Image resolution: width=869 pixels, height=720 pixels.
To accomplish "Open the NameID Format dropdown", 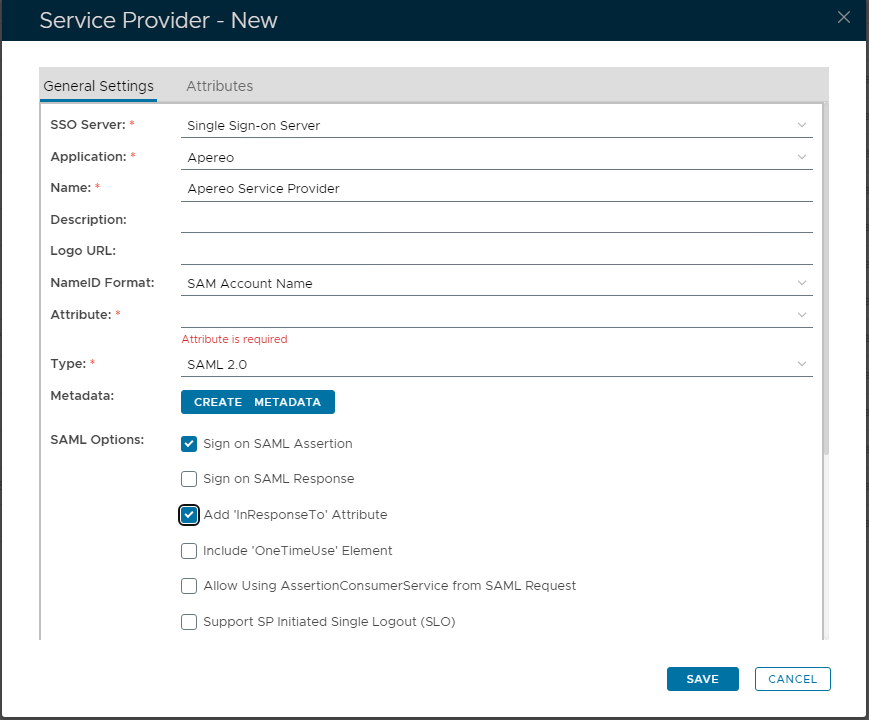I will click(496, 283).
